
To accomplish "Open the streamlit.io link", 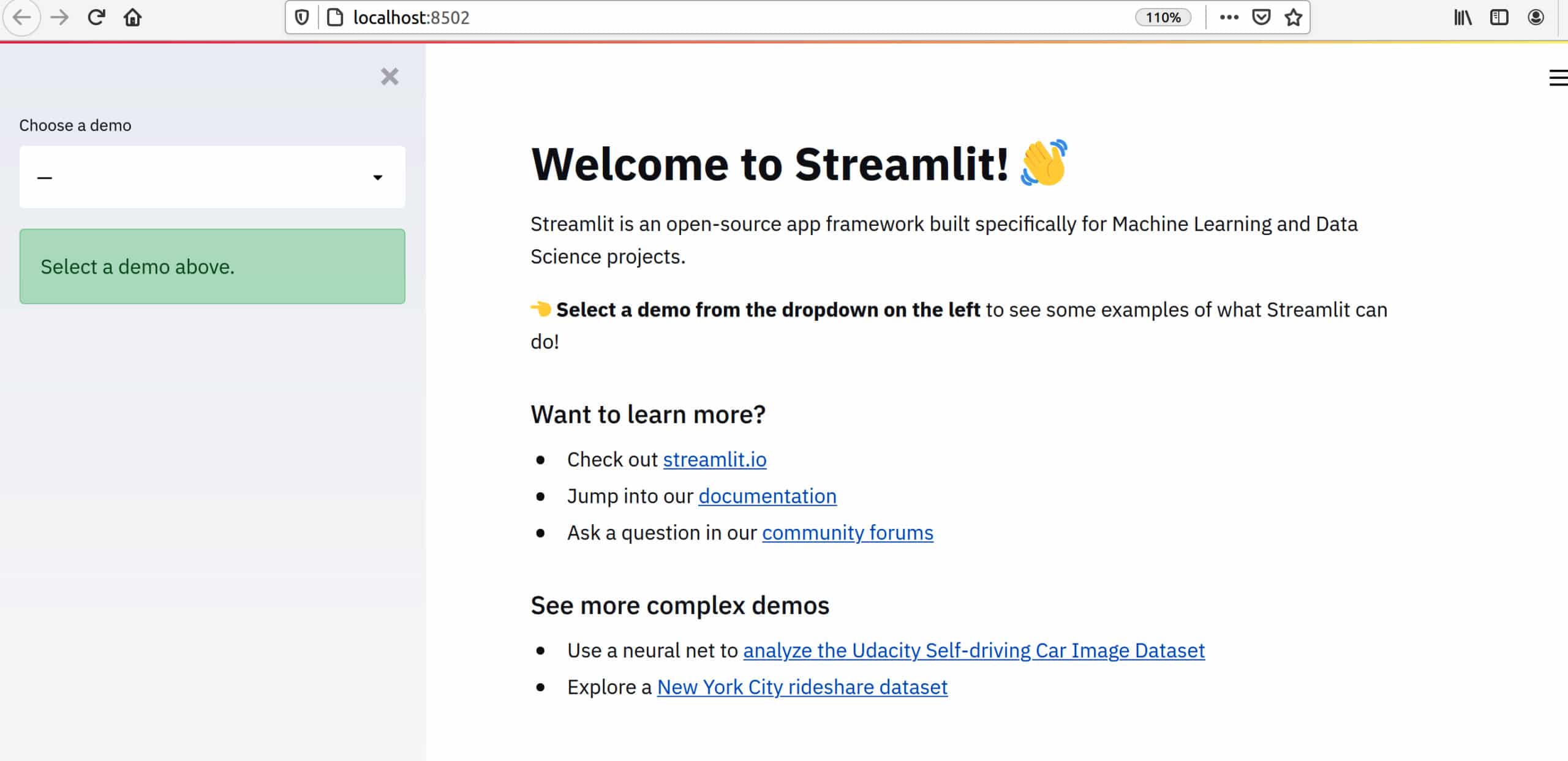I will (x=714, y=459).
